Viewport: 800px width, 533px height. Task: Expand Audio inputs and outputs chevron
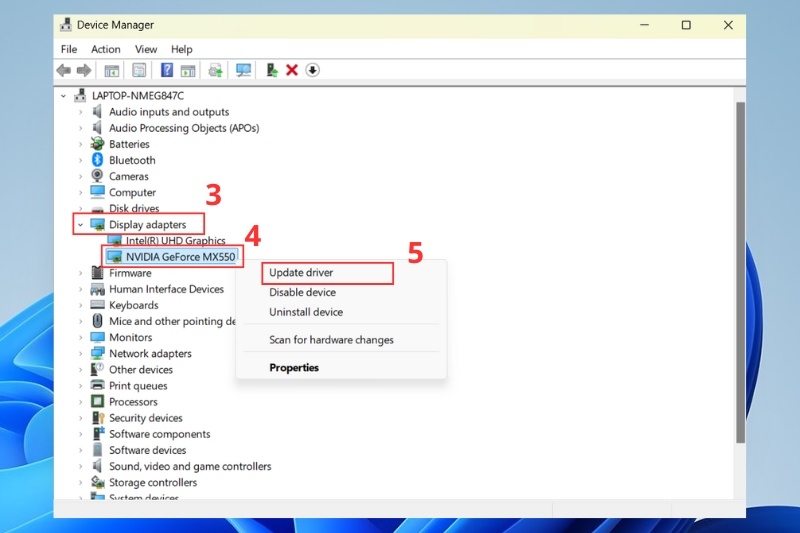point(80,112)
